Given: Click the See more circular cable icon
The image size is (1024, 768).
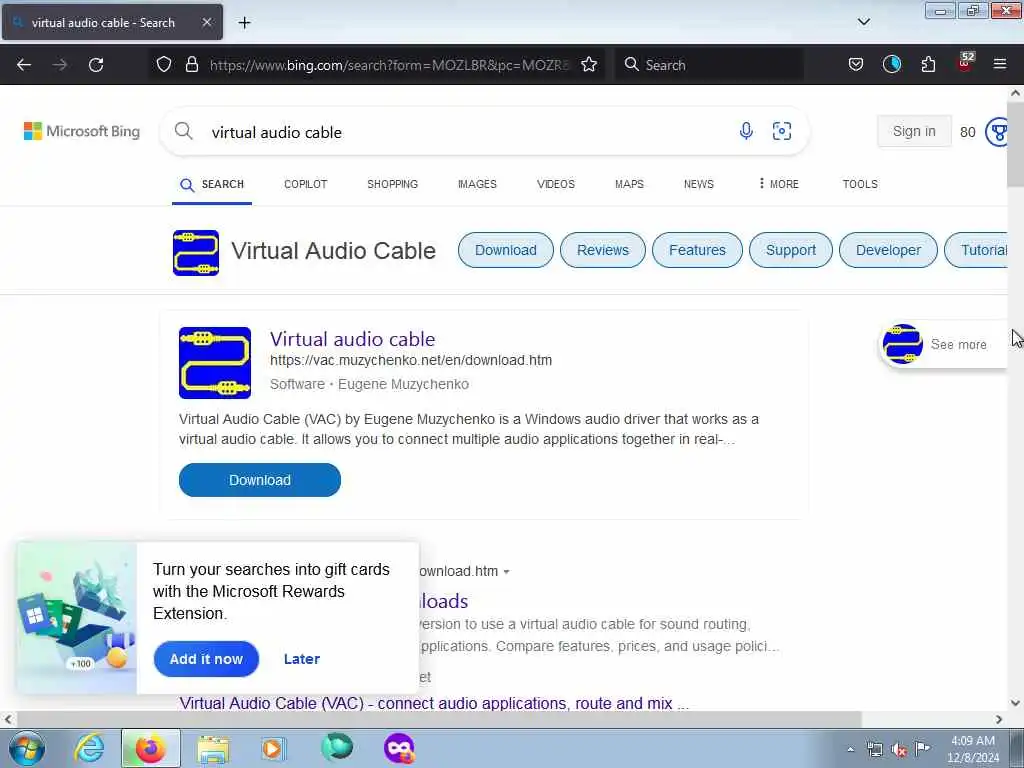Looking at the screenshot, I should [903, 344].
